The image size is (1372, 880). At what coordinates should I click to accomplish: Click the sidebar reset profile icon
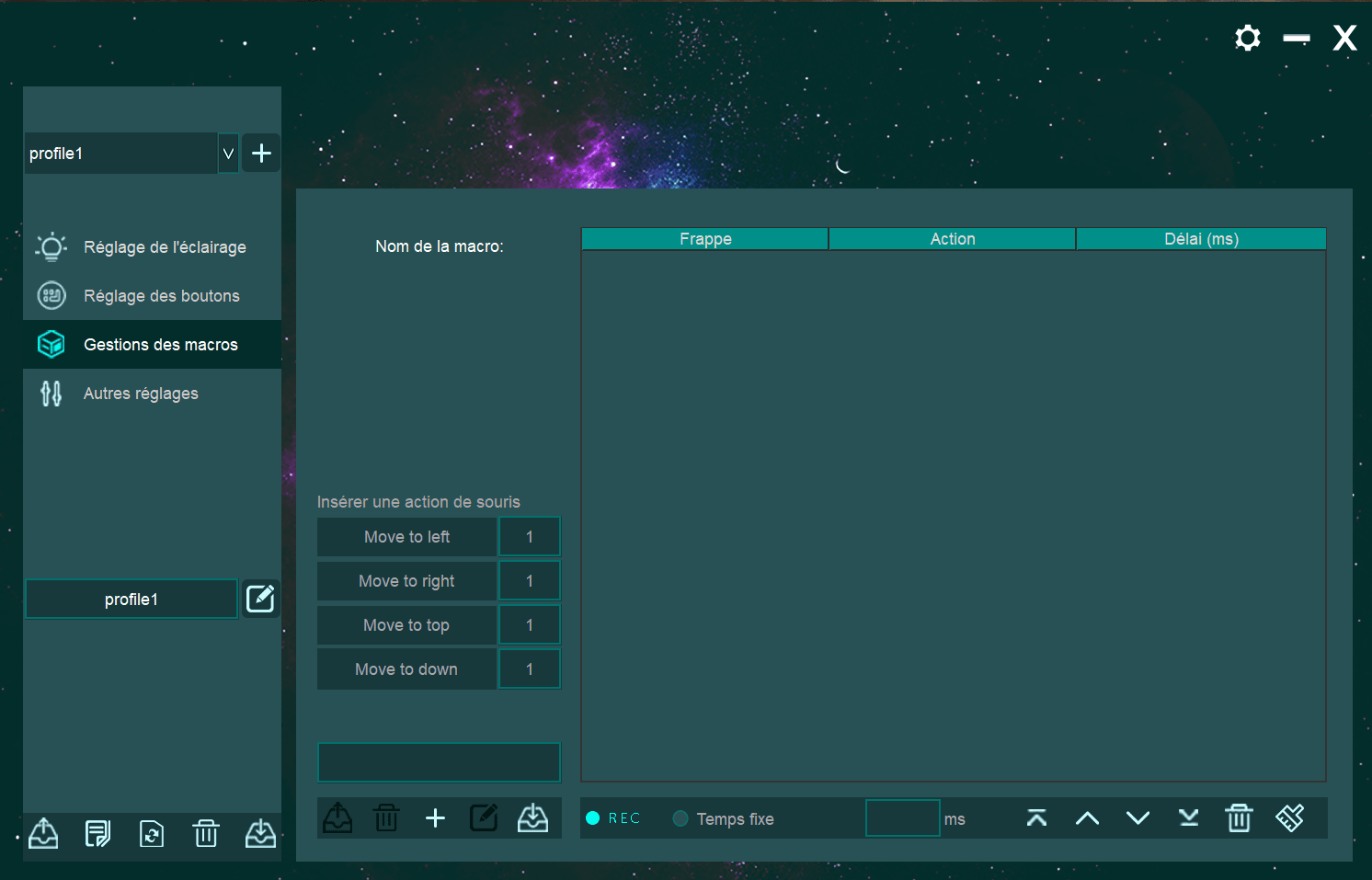point(152,834)
